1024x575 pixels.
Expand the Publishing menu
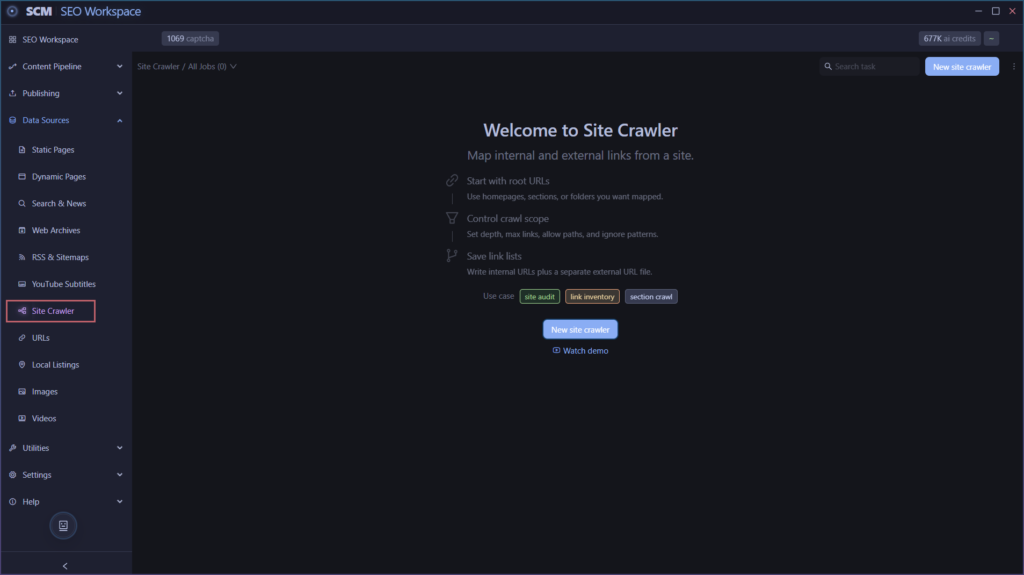click(65, 93)
